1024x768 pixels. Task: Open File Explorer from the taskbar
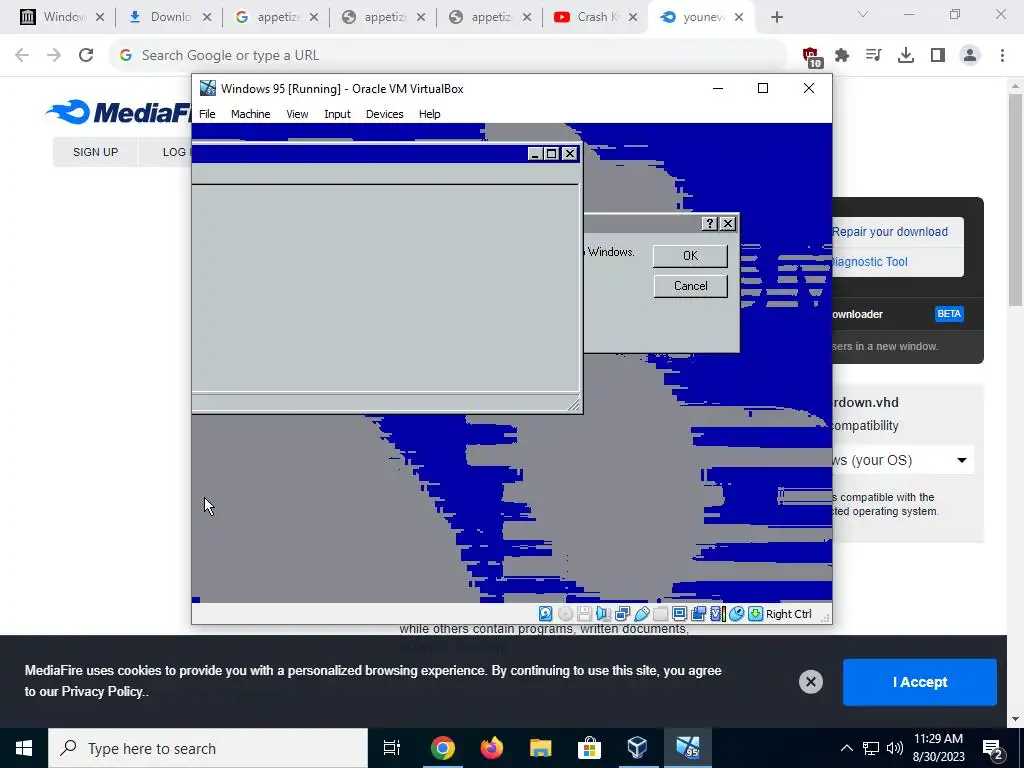pos(541,748)
